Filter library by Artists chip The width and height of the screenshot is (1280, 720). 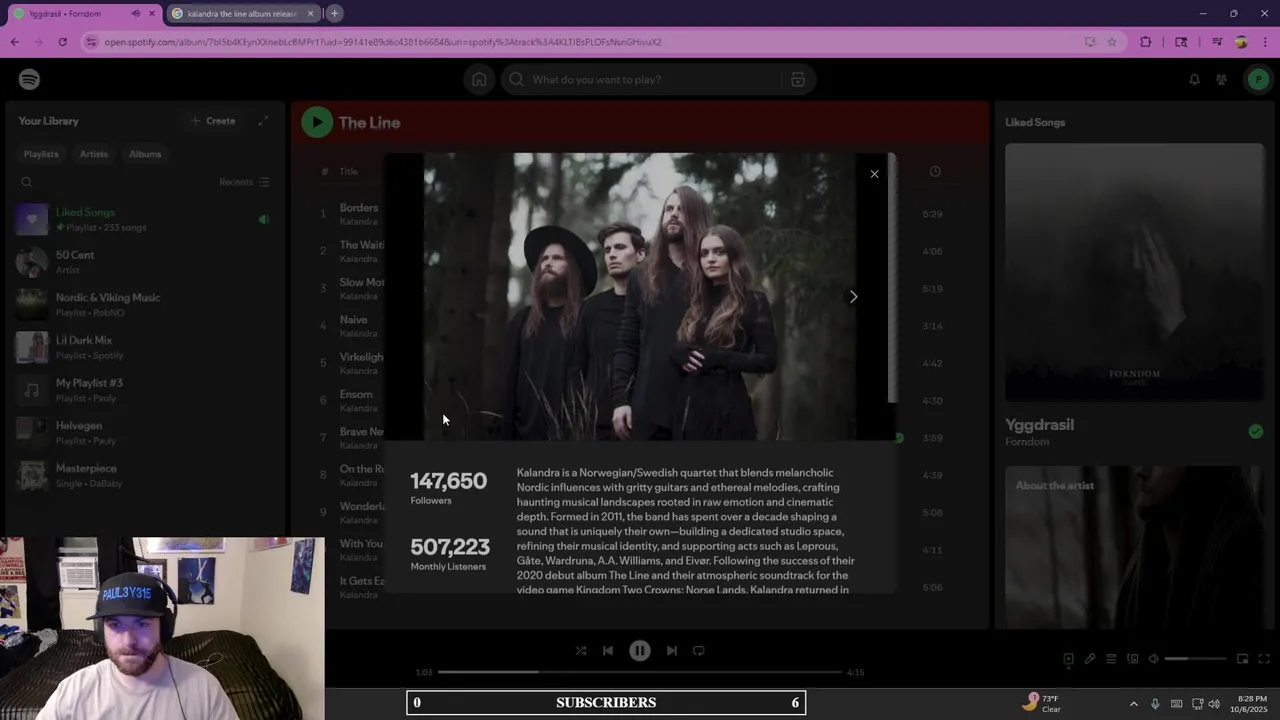94,154
